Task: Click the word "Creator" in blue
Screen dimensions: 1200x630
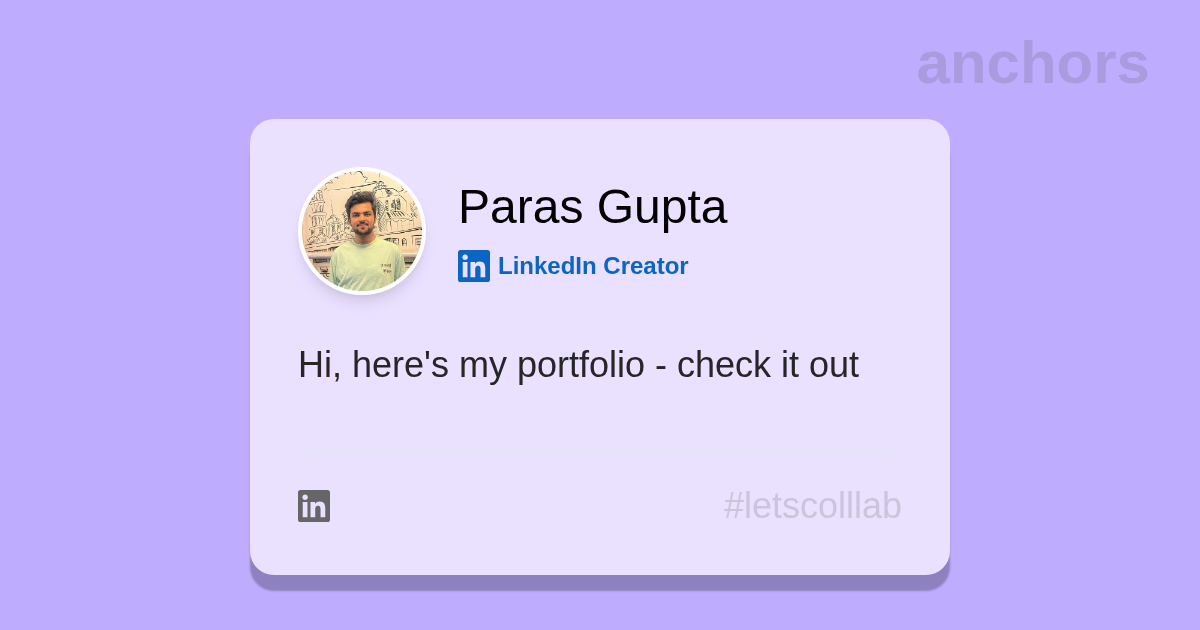Action: (x=646, y=266)
